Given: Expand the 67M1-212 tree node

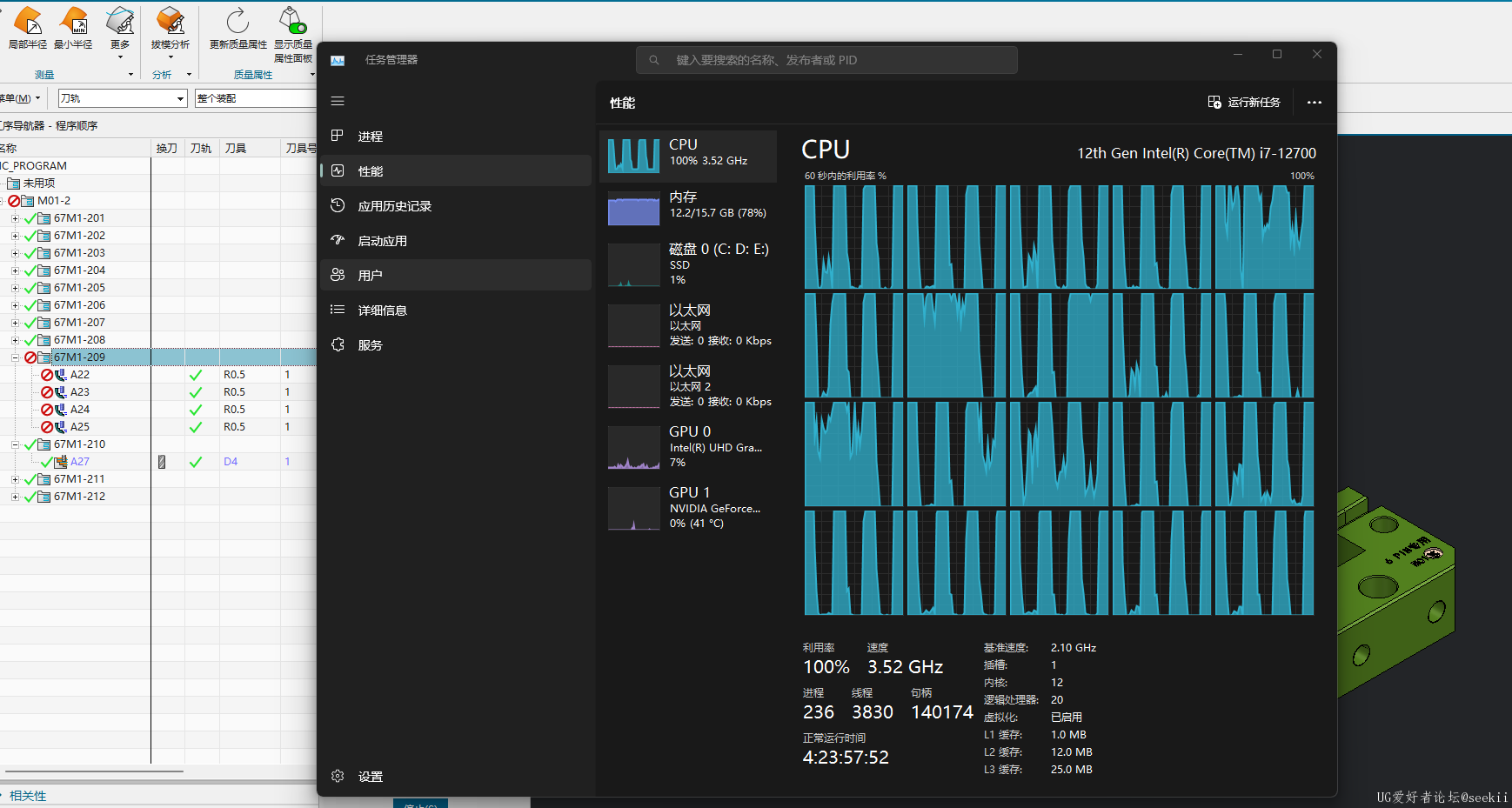Looking at the screenshot, I should pyautogui.click(x=15, y=497).
